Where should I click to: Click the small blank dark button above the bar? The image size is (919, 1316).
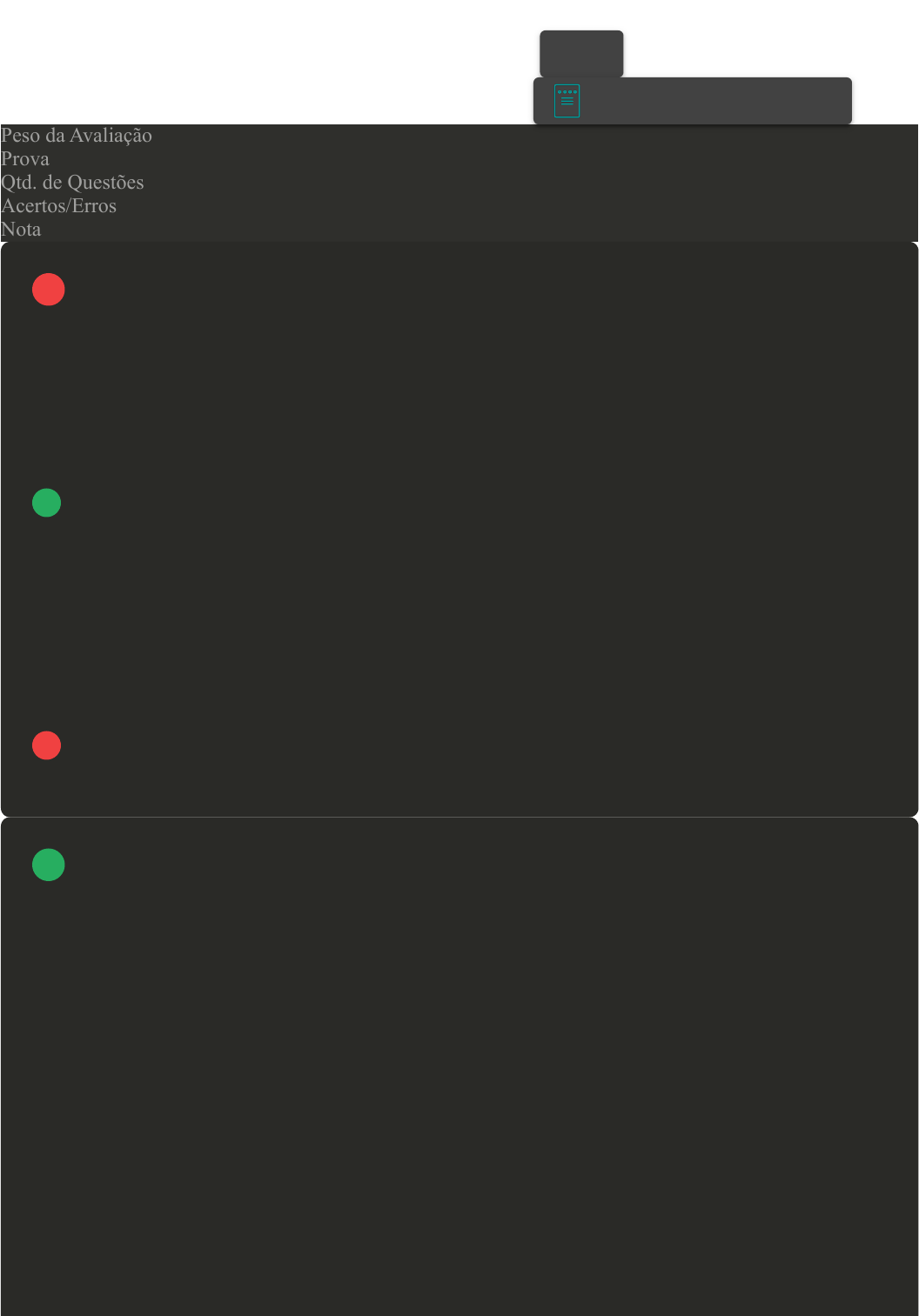581,54
